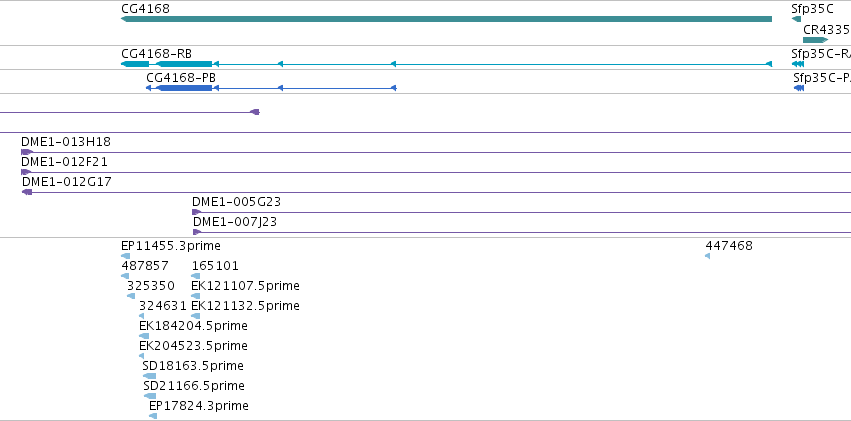851x421 pixels.
Task: Click the 324631 feature label
Action: coord(163,306)
